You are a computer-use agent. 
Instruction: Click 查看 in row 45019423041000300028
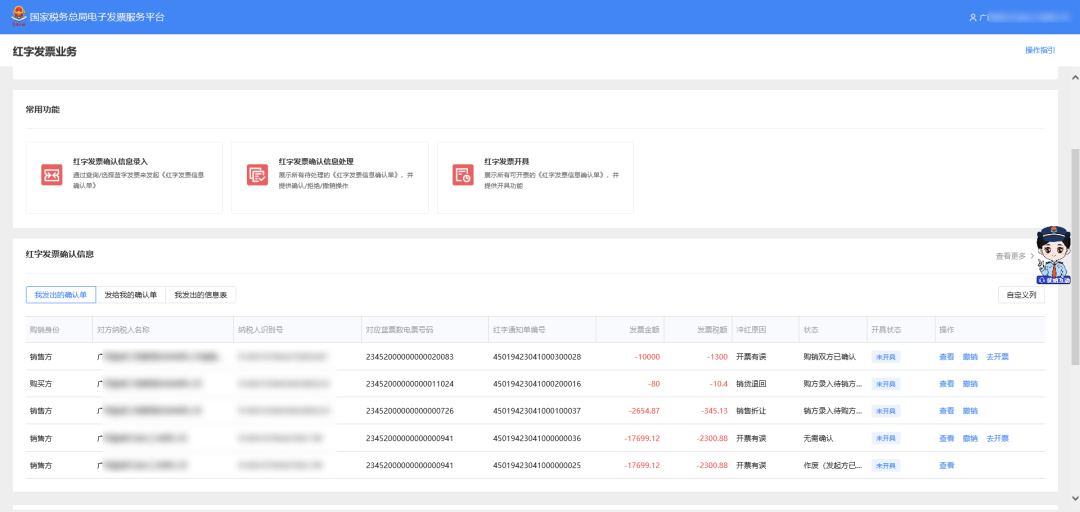pyautogui.click(x=946, y=357)
